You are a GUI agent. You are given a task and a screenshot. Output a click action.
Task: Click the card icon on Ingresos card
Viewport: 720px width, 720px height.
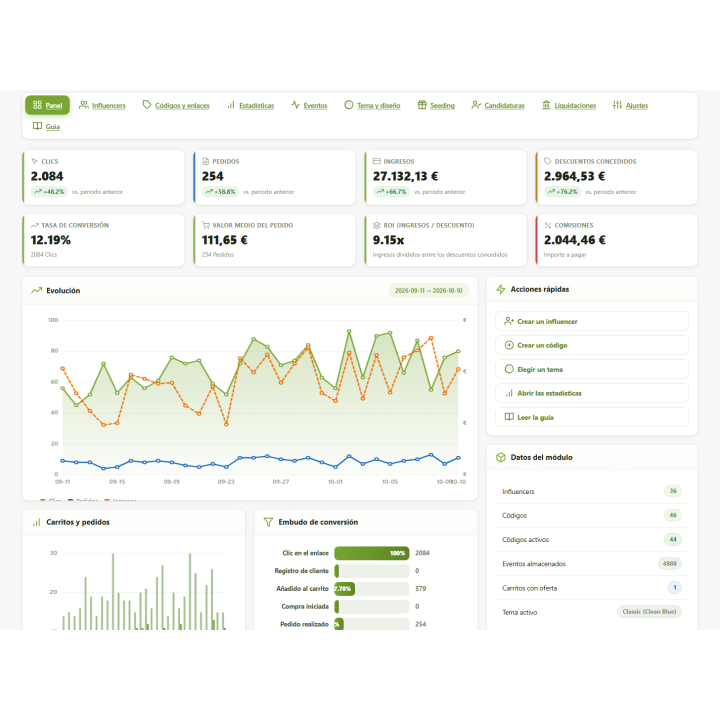coord(377,161)
